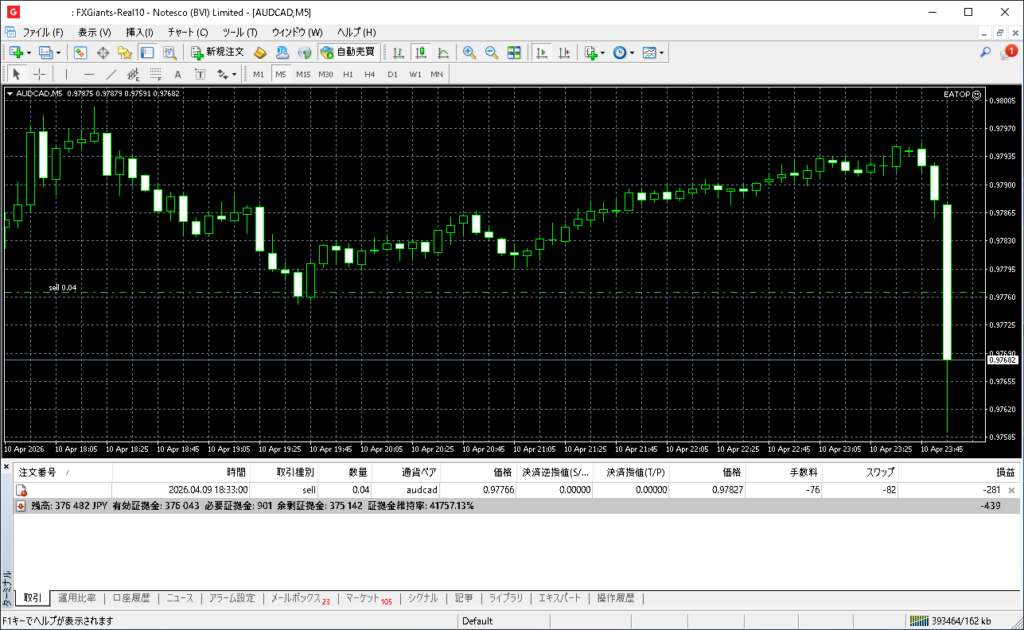
Task: Open the indicators list dropdown
Action: (x=603, y=52)
